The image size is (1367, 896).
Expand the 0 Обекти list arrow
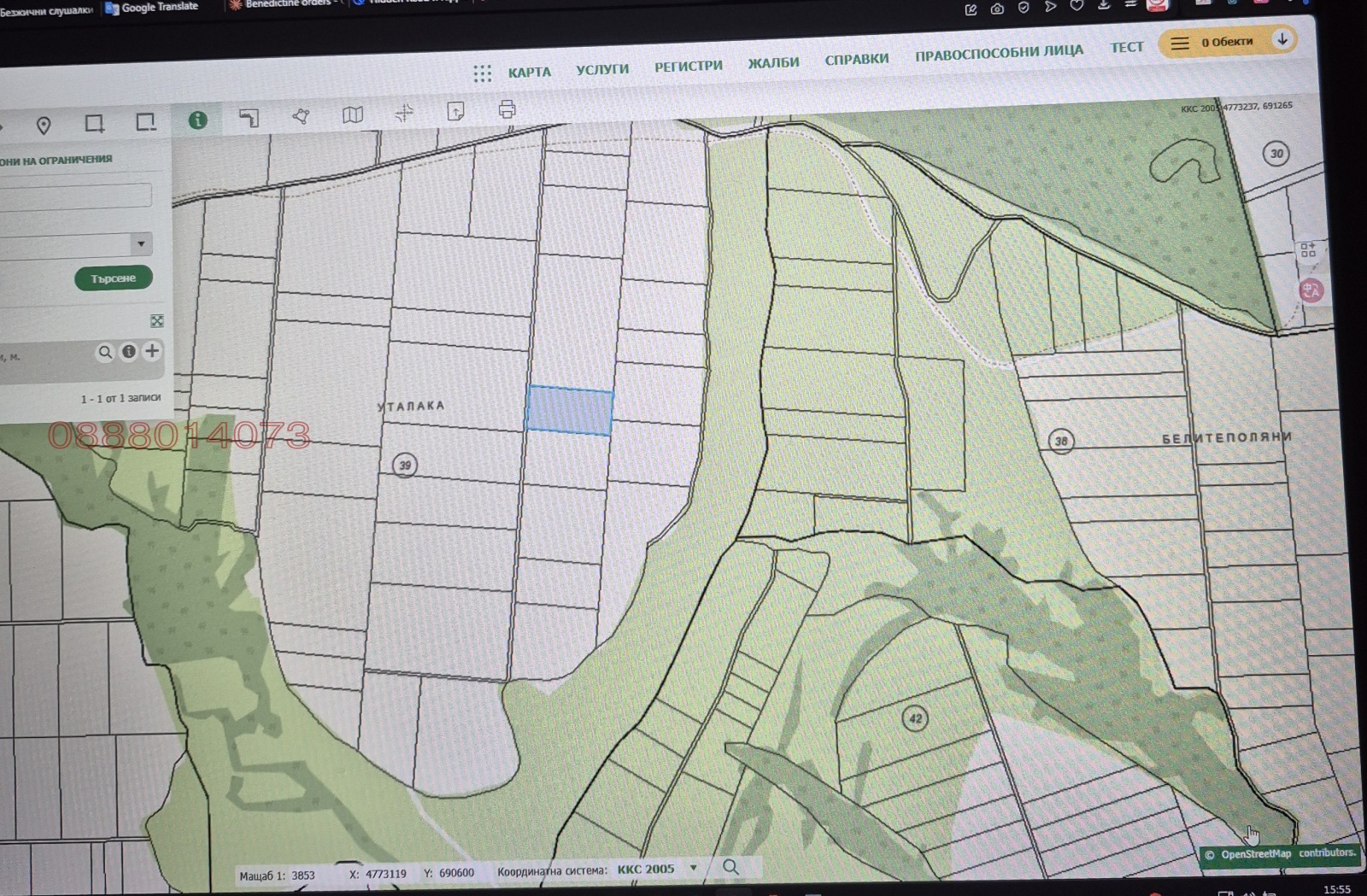point(1282,40)
